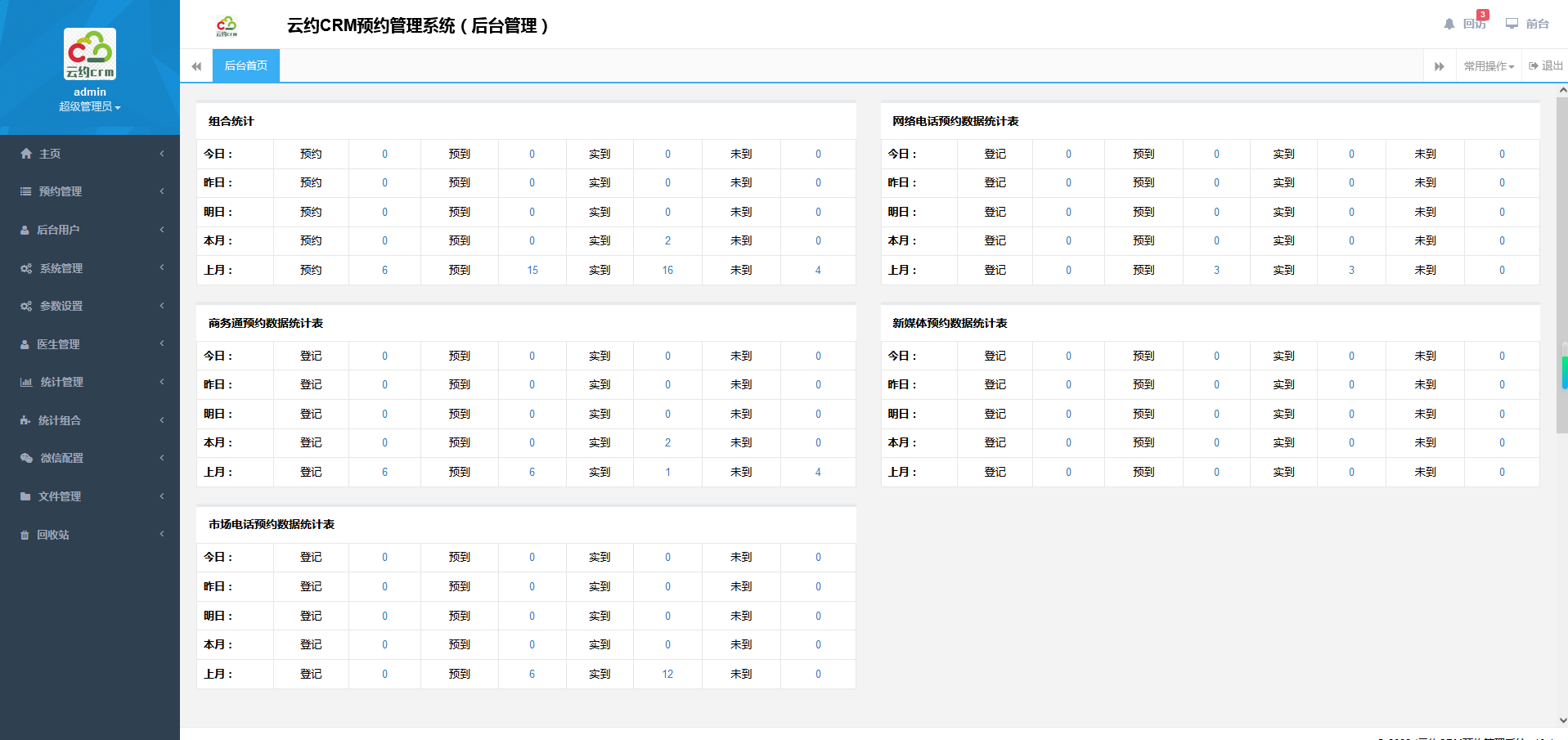Click the list icon beside 预约管理

click(26, 191)
